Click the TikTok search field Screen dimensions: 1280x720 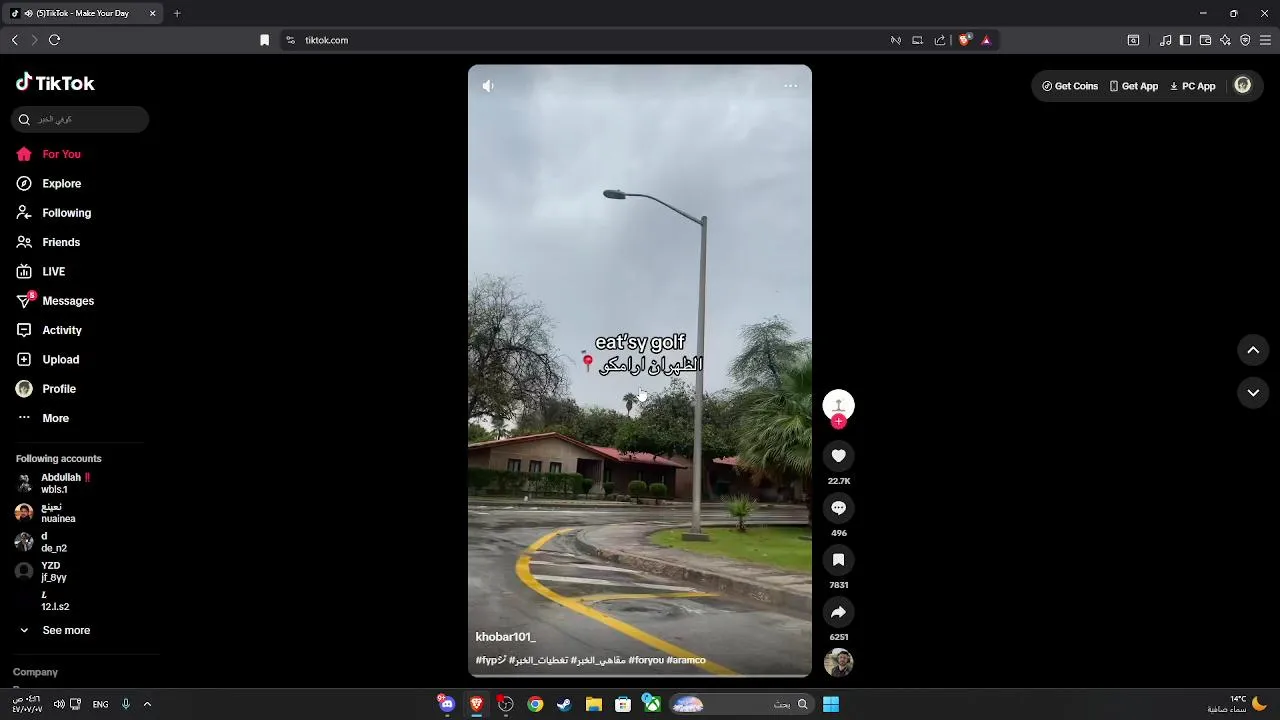[80, 119]
